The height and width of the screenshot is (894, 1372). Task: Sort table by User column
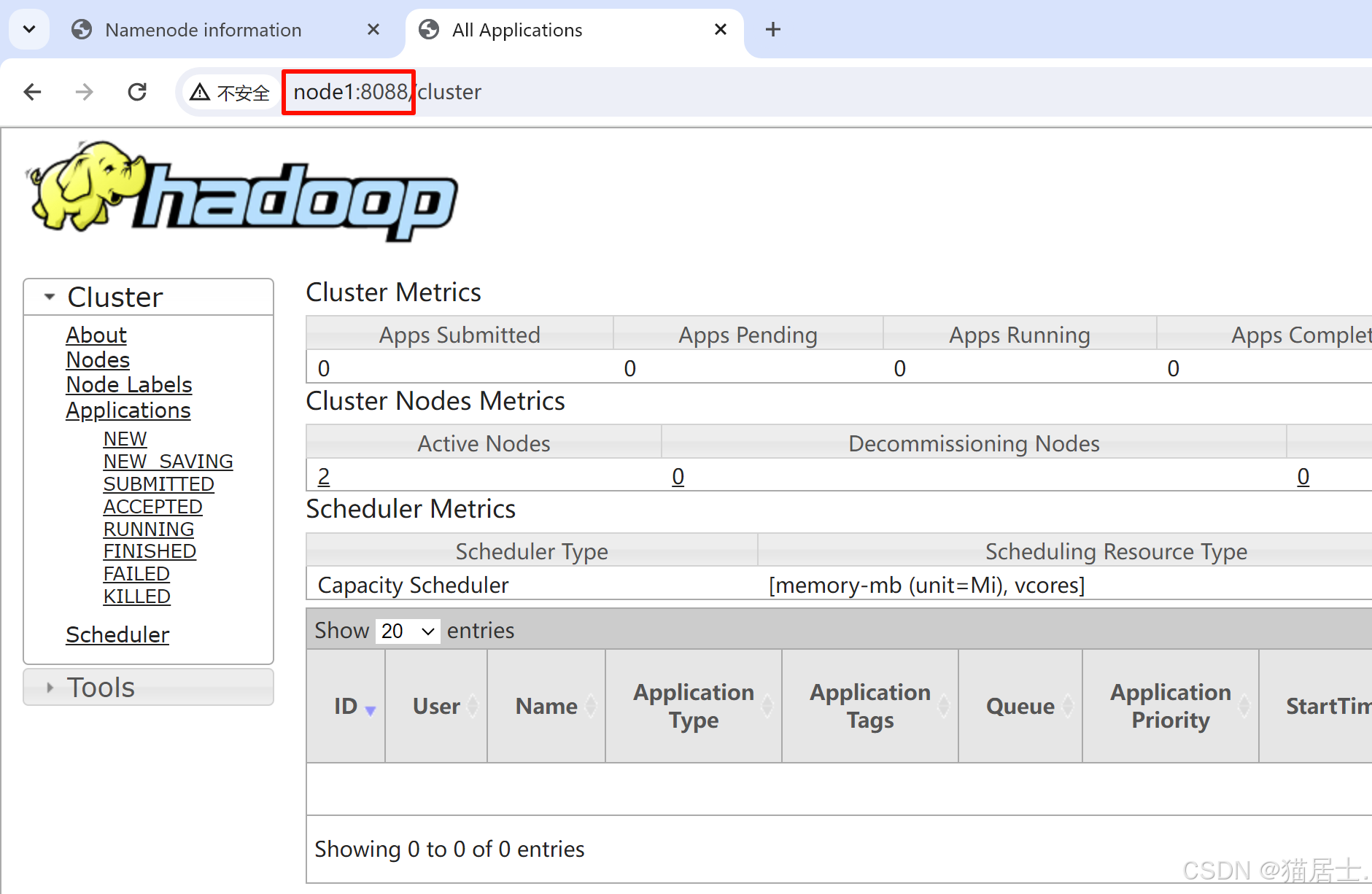(x=436, y=706)
